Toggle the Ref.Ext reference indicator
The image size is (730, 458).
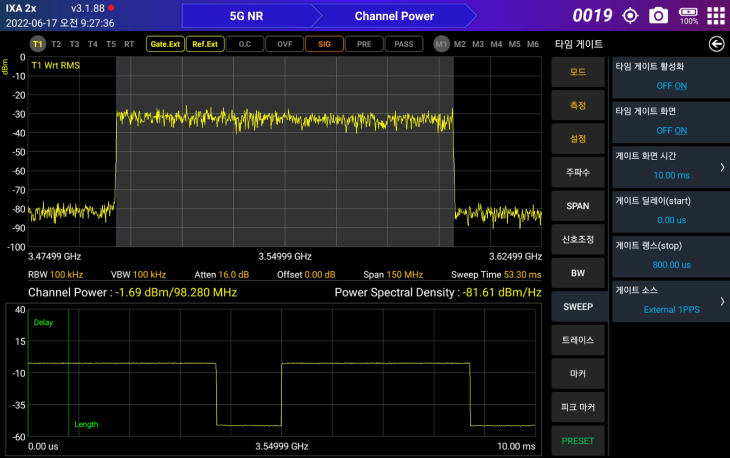tap(205, 44)
